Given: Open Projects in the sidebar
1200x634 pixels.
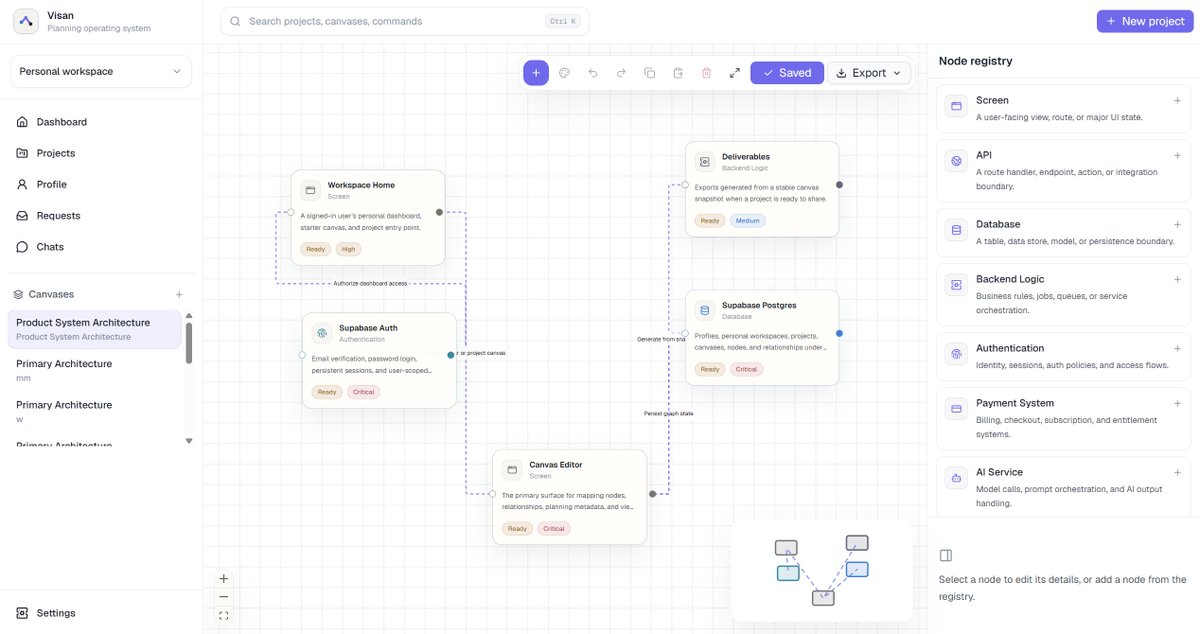Looking at the screenshot, I should pyautogui.click(x=101, y=153).
